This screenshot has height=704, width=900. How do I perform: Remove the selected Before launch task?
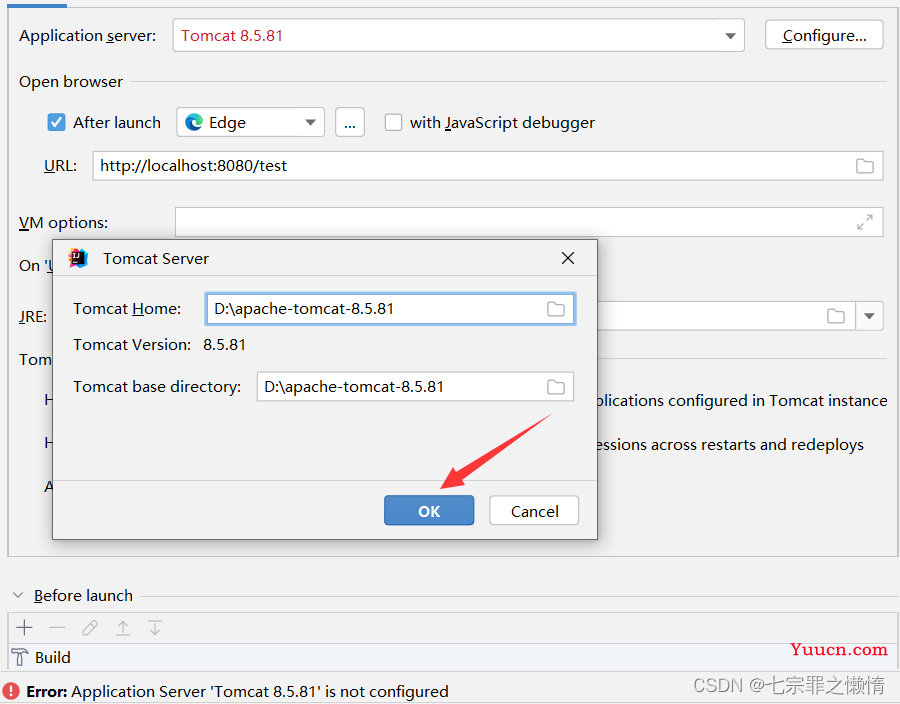pos(57,628)
